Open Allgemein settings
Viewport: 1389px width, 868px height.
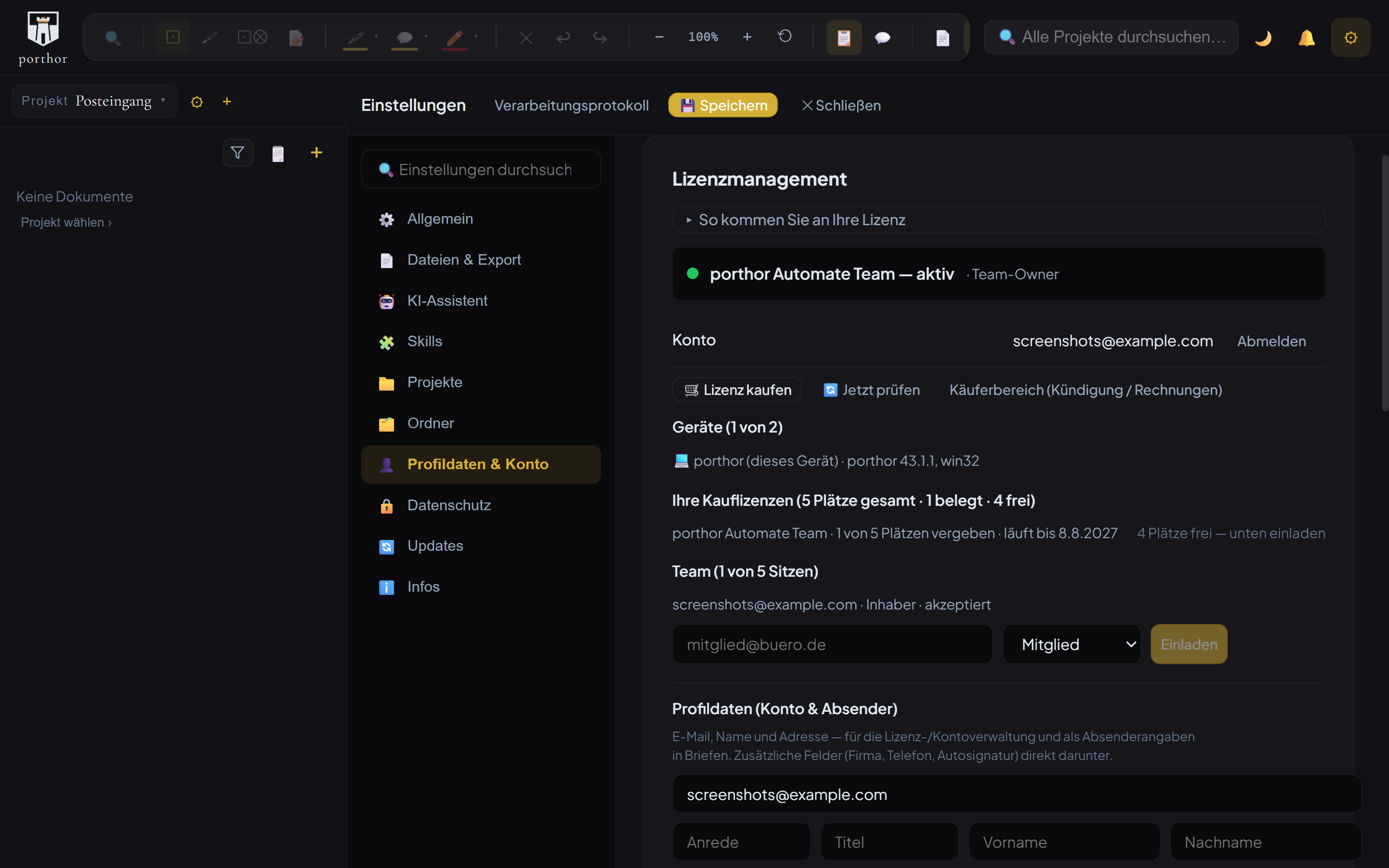pyautogui.click(x=481, y=219)
